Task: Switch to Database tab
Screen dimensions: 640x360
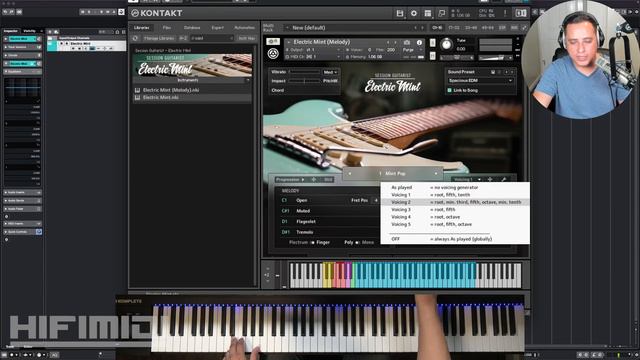Action: click(x=192, y=28)
